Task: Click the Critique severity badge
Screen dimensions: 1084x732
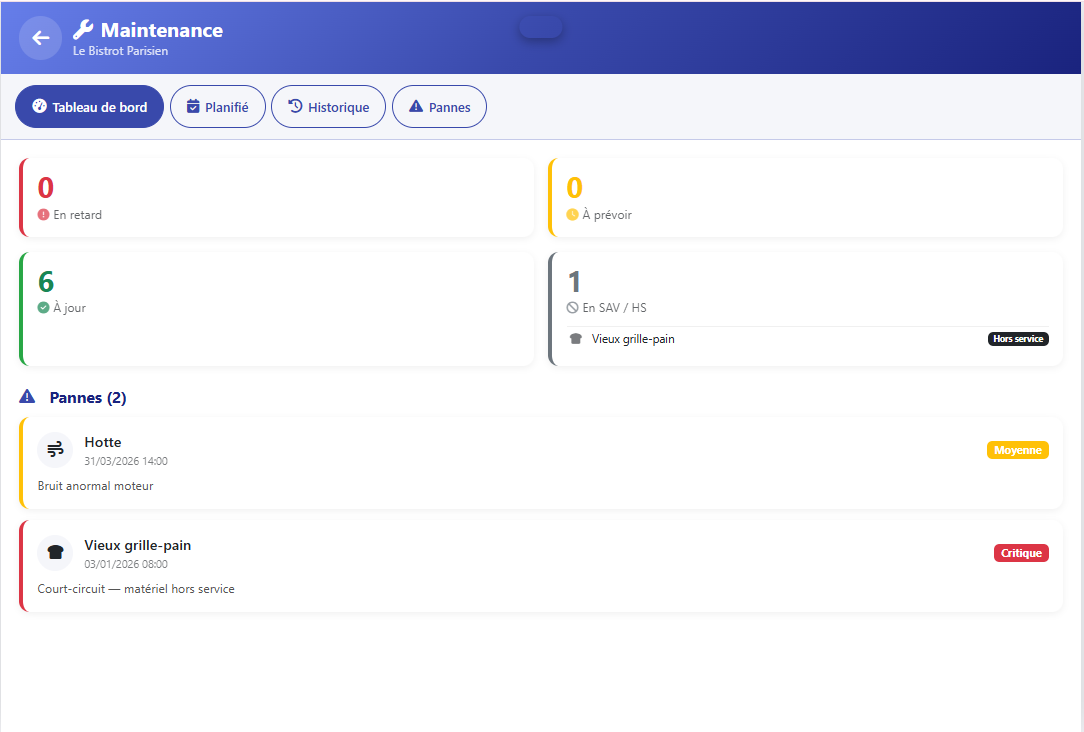Action: [1020, 553]
